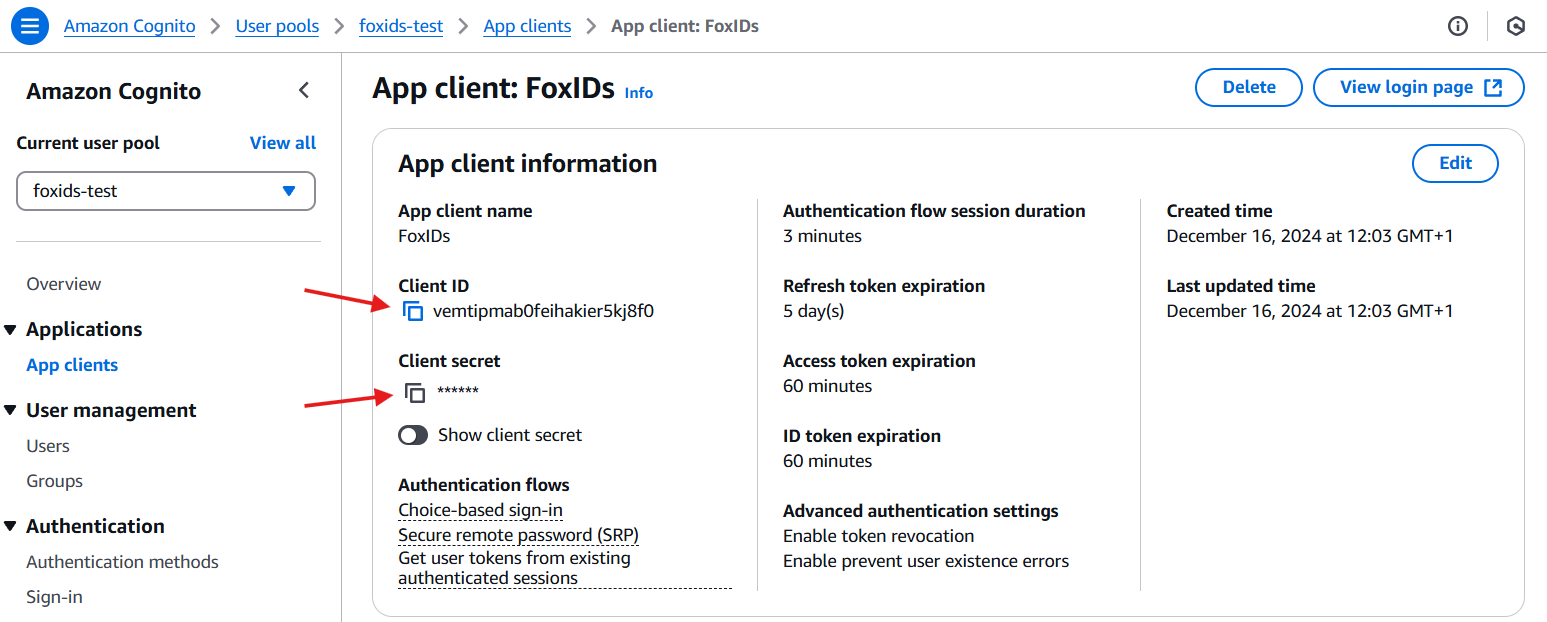
Task: Navigate to Overview in the sidebar
Action: (63, 283)
